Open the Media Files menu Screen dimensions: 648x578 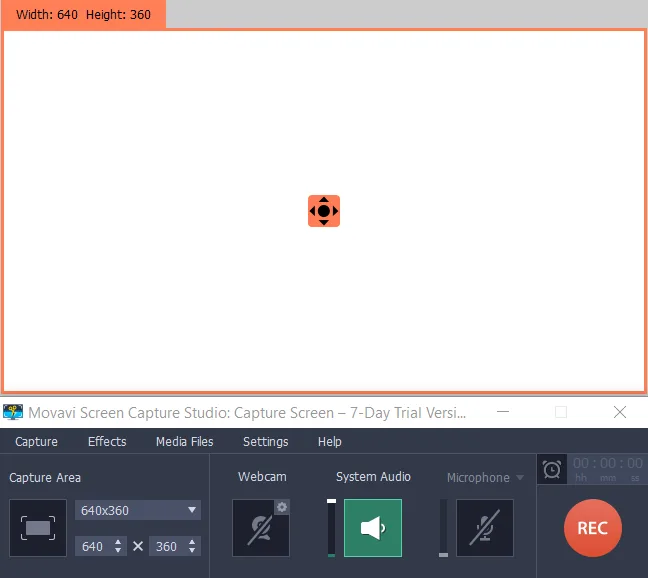point(184,441)
